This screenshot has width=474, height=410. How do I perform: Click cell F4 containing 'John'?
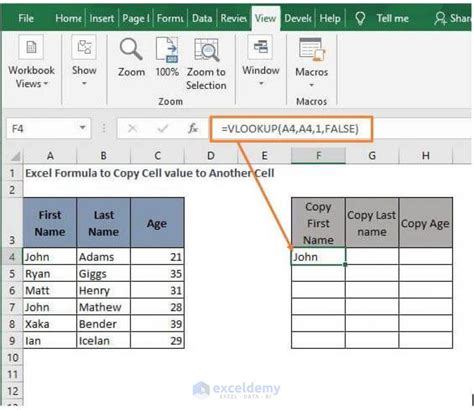318,257
